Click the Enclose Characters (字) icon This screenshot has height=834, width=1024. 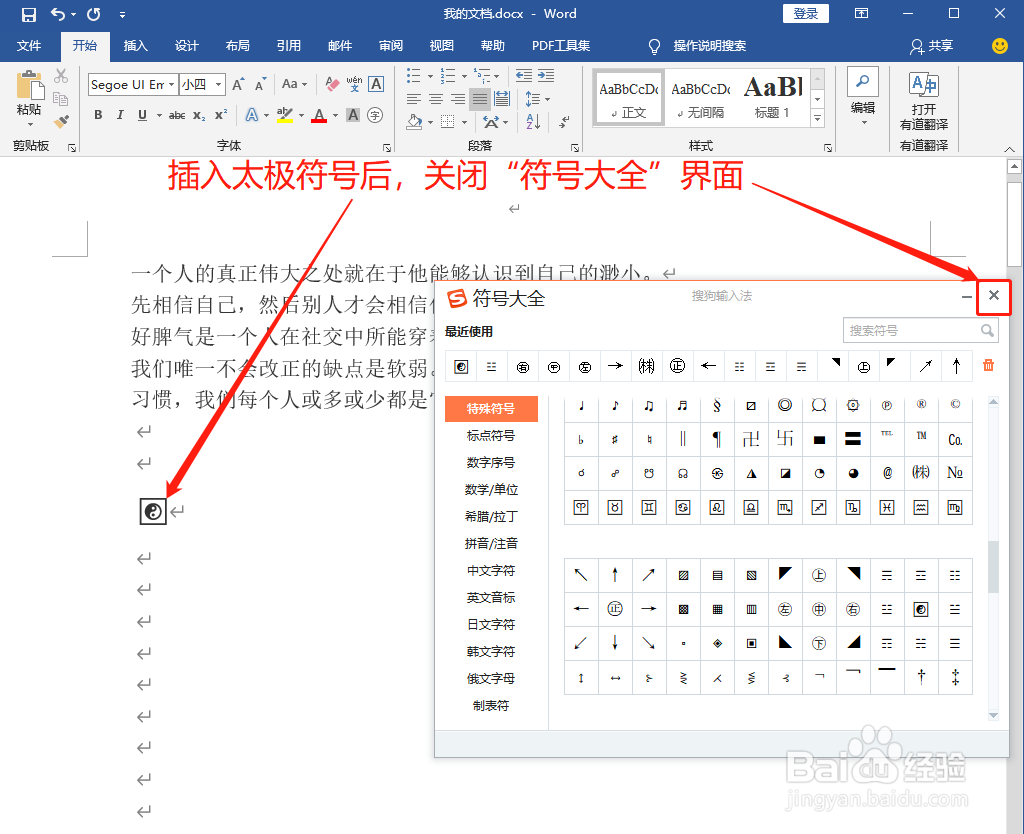coord(375,116)
